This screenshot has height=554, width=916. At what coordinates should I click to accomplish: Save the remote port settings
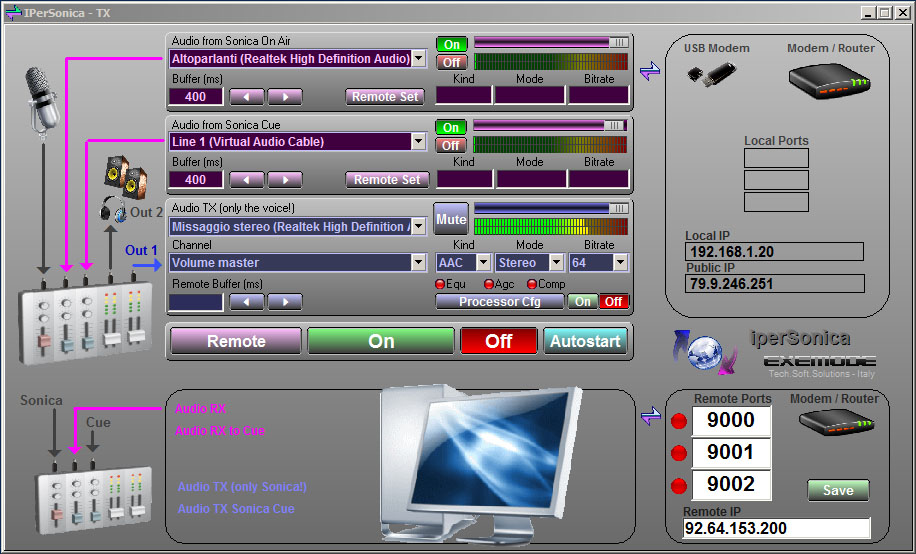coord(838,490)
